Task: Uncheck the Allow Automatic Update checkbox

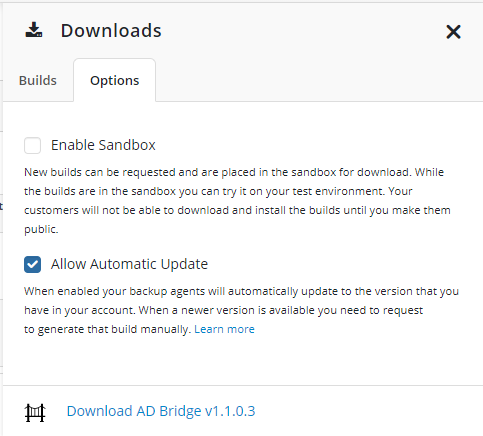Action: pyautogui.click(x=32, y=264)
